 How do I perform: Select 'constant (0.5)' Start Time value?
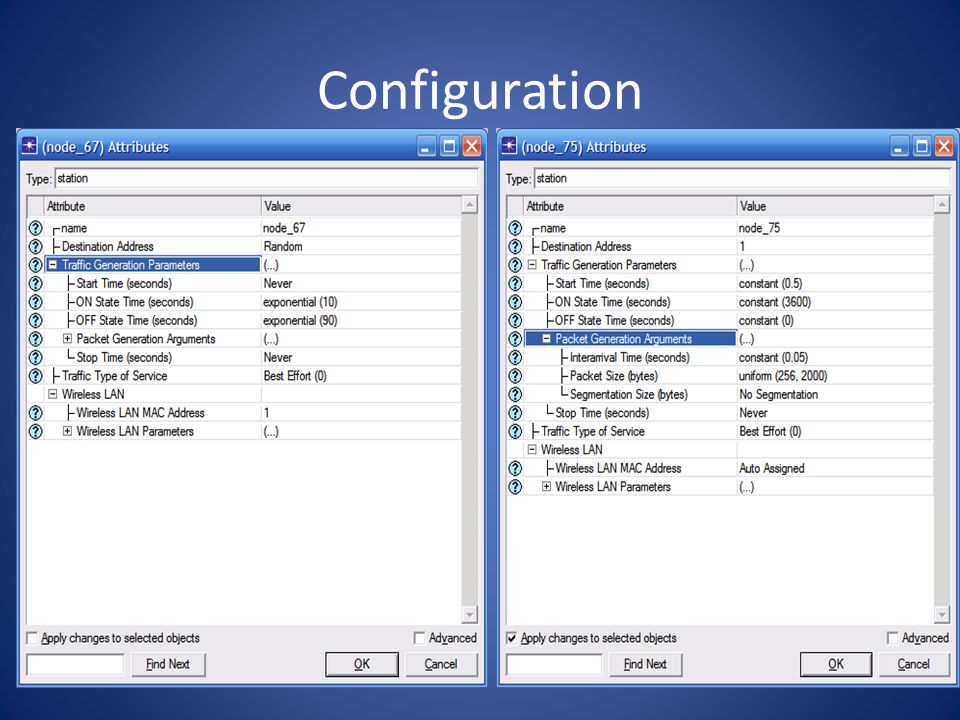tap(771, 283)
